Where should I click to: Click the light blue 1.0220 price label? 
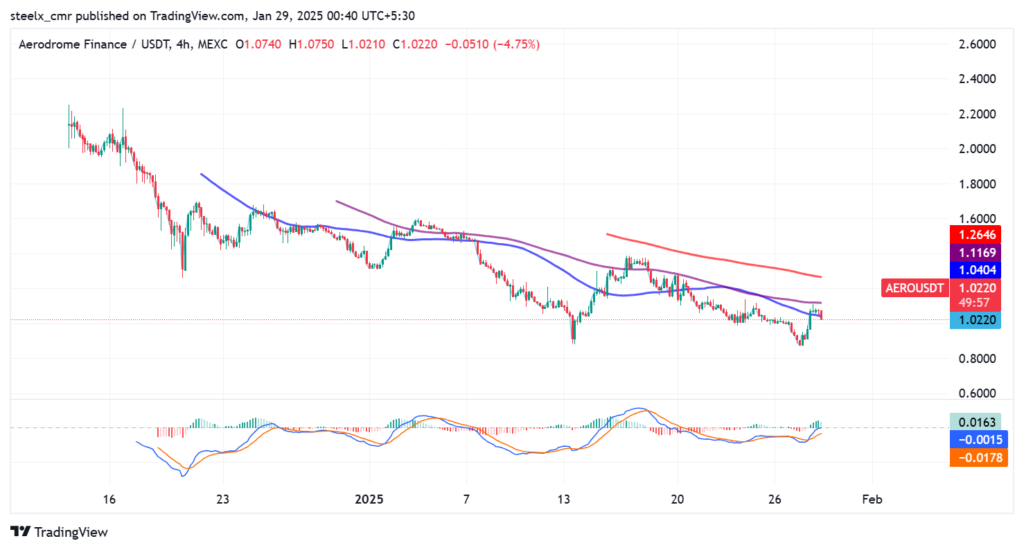(x=975, y=320)
